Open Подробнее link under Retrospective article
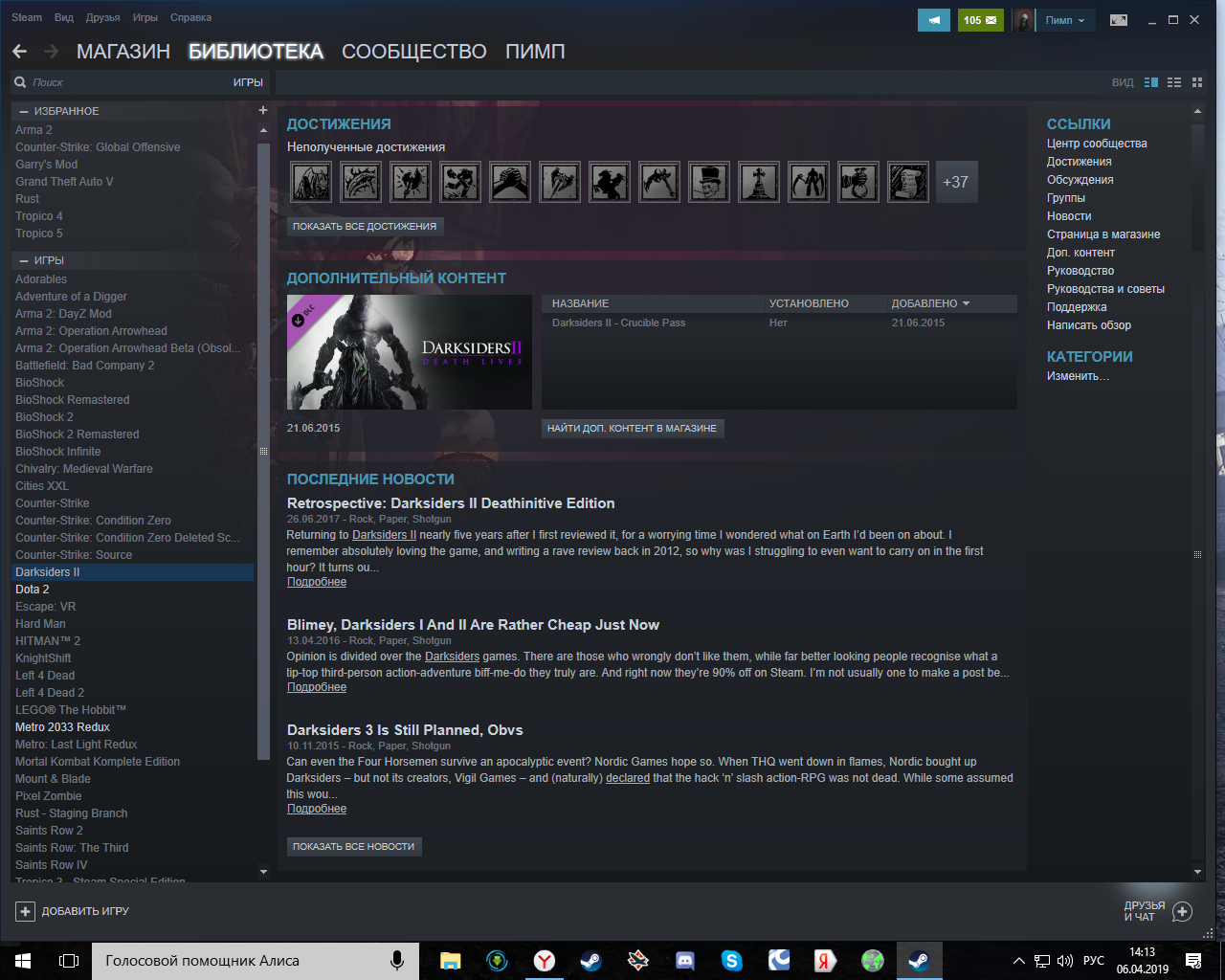 pyautogui.click(x=317, y=582)
